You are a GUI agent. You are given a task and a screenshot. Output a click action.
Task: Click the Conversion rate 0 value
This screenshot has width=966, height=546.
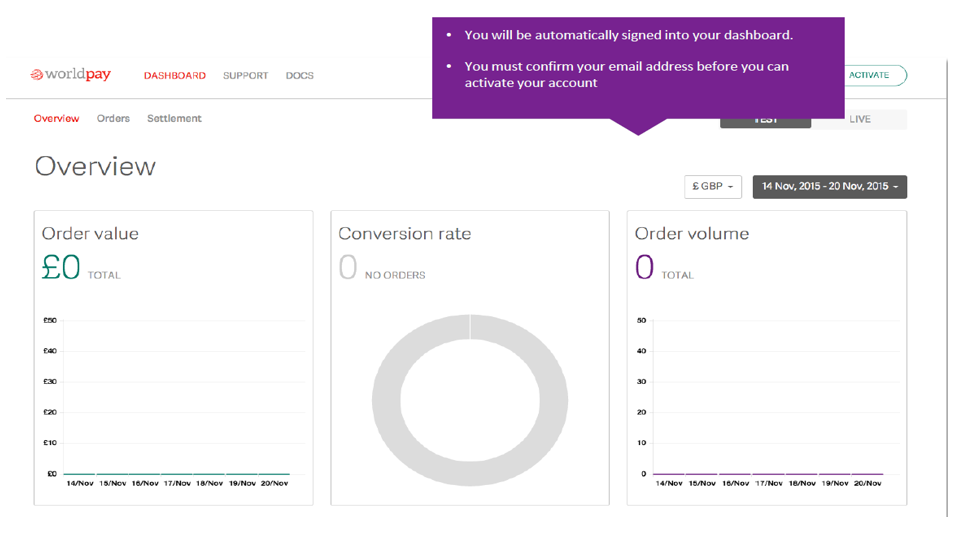(x=348, y=267)
